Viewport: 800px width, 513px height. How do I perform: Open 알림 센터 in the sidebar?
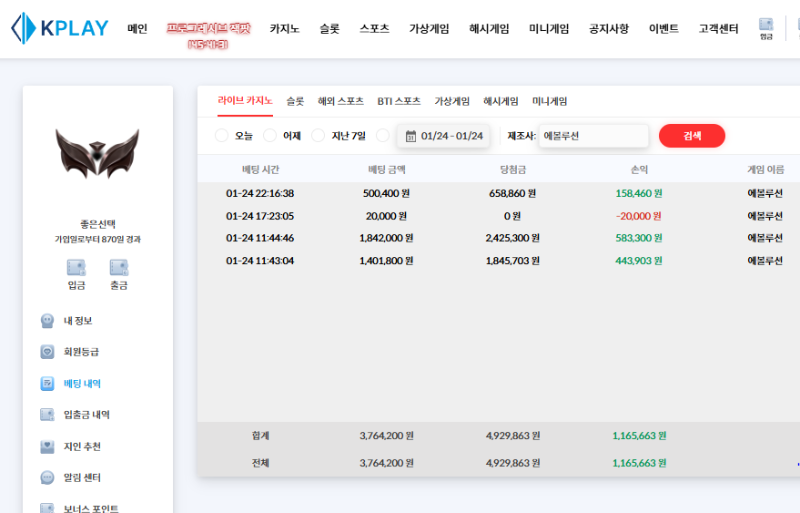(82, 478)
